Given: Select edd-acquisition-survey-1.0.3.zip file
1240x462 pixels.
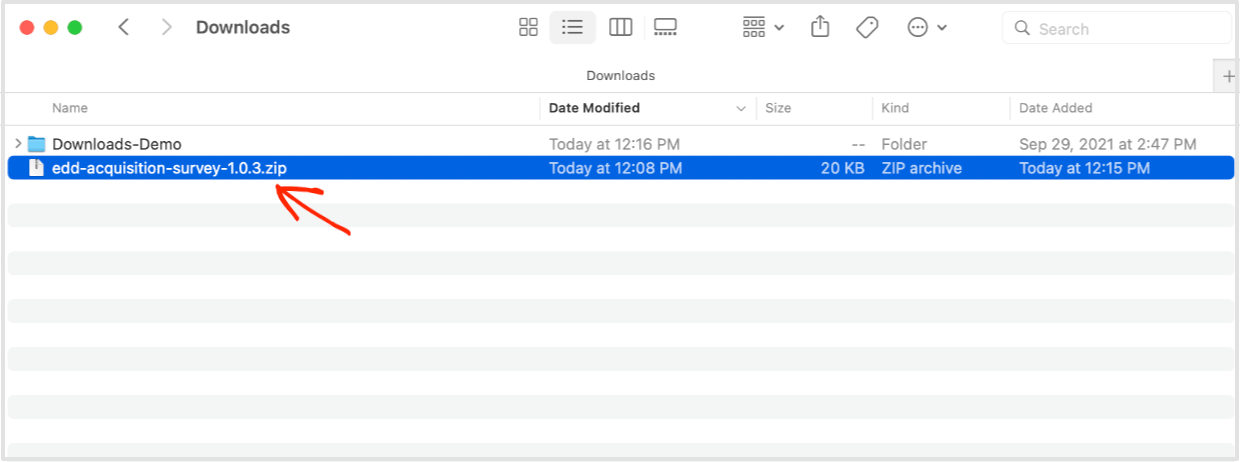Looking at the screenshot, I should (x=621, y=168).
